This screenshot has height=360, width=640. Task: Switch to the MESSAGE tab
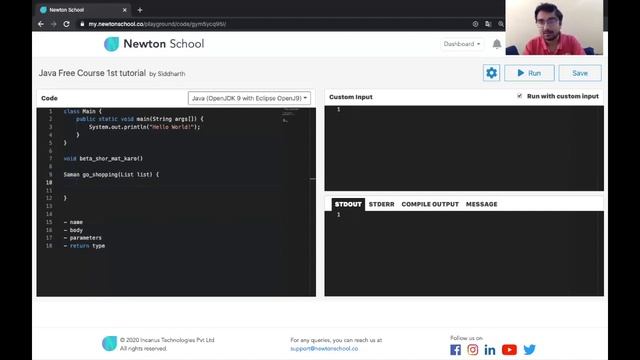click(481, 204)
